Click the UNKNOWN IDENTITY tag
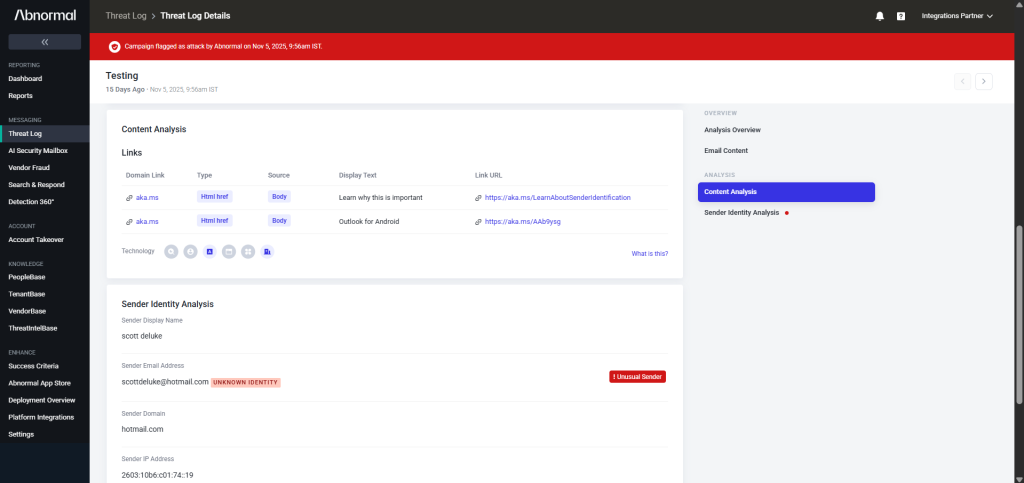The width and height of the screenshot is (1024, 483). coord(246,382)
